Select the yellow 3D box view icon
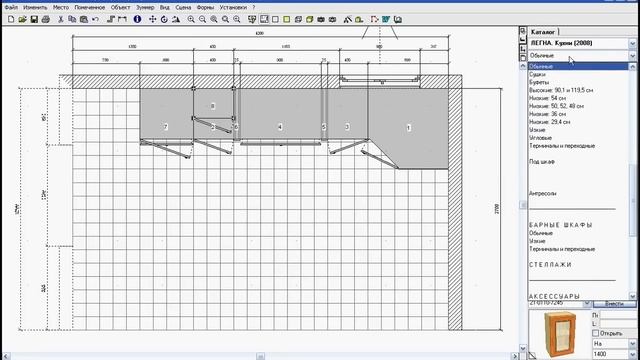 [309, 19]
